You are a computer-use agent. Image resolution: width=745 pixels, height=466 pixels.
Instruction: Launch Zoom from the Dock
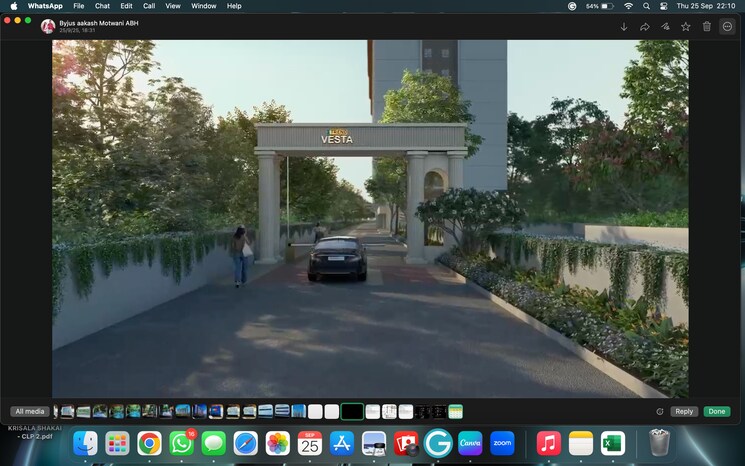tap(502, 443)
